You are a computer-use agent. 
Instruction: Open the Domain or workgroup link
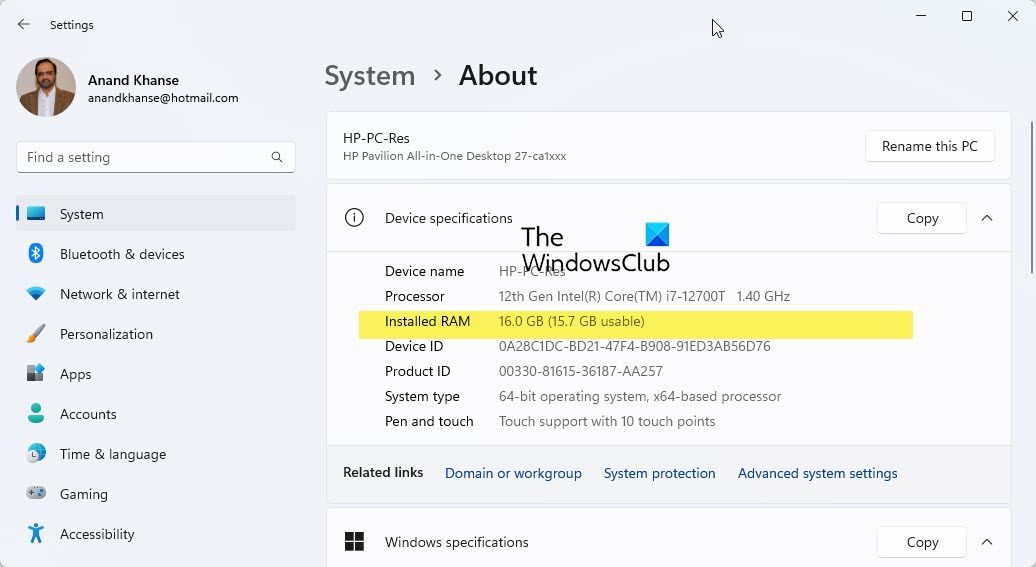click(x=513, y=473)
